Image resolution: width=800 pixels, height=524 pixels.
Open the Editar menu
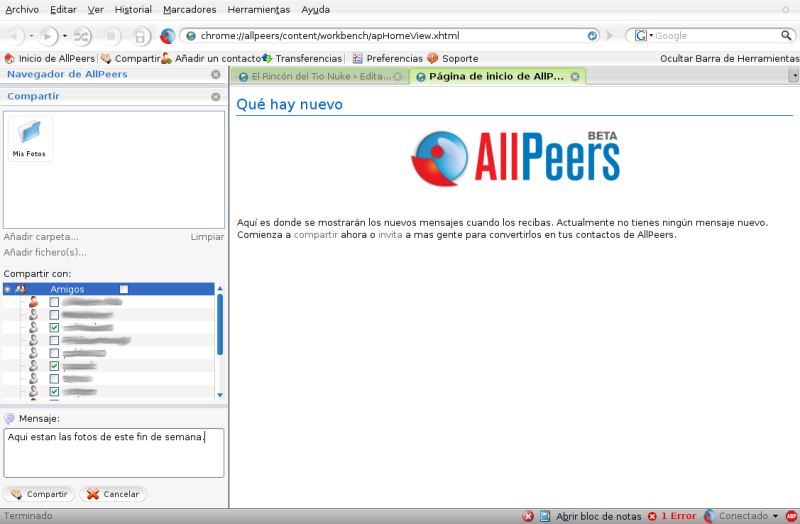tap(63, 9)
